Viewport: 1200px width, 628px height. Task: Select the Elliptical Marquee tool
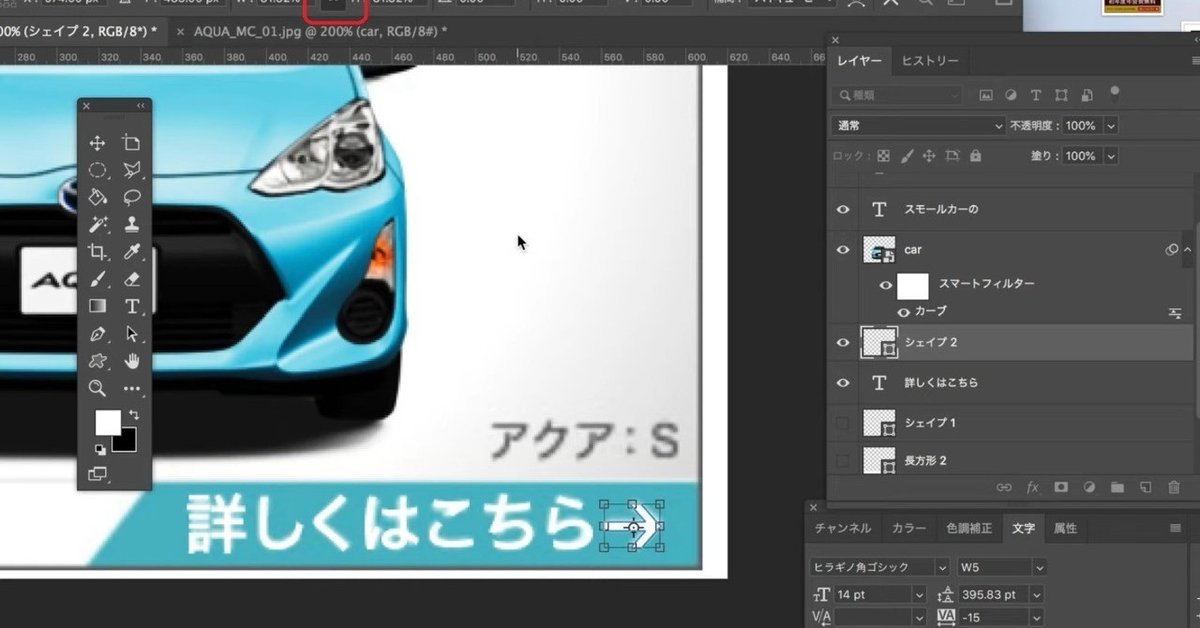click(x=98, y=171)
